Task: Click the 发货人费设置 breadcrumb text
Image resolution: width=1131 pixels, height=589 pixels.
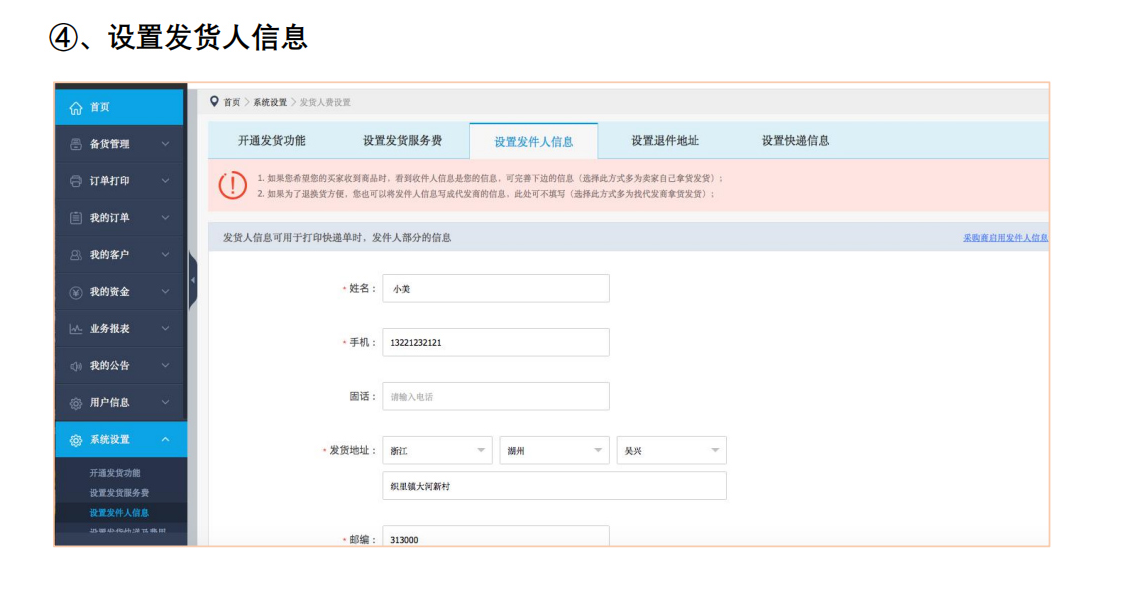Action: pos(325,102)
